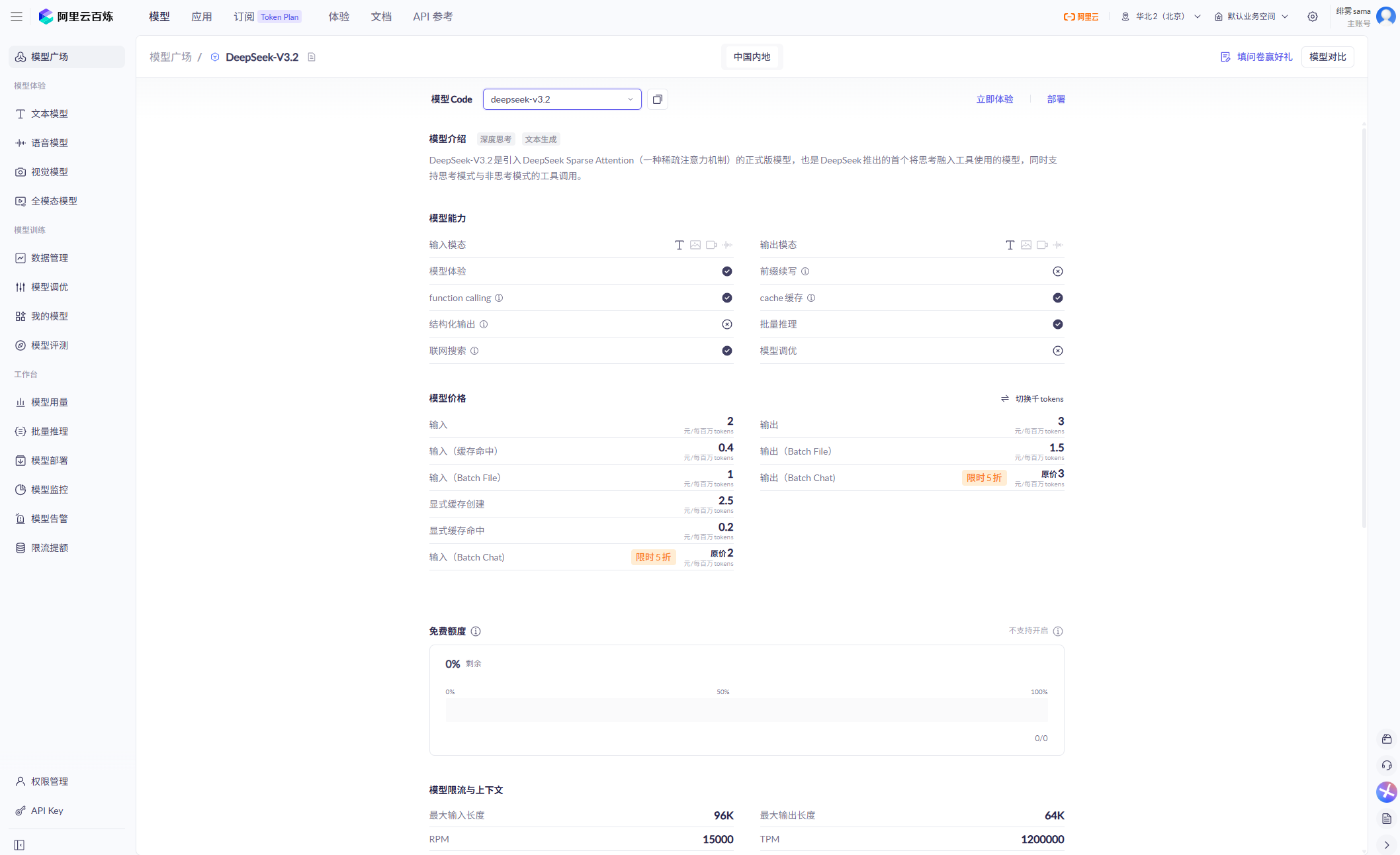Open the document icon beside DeepSeek-V3.2 title
The width and height of the screenshot is (1400, 855).
[x=312, y=57]
